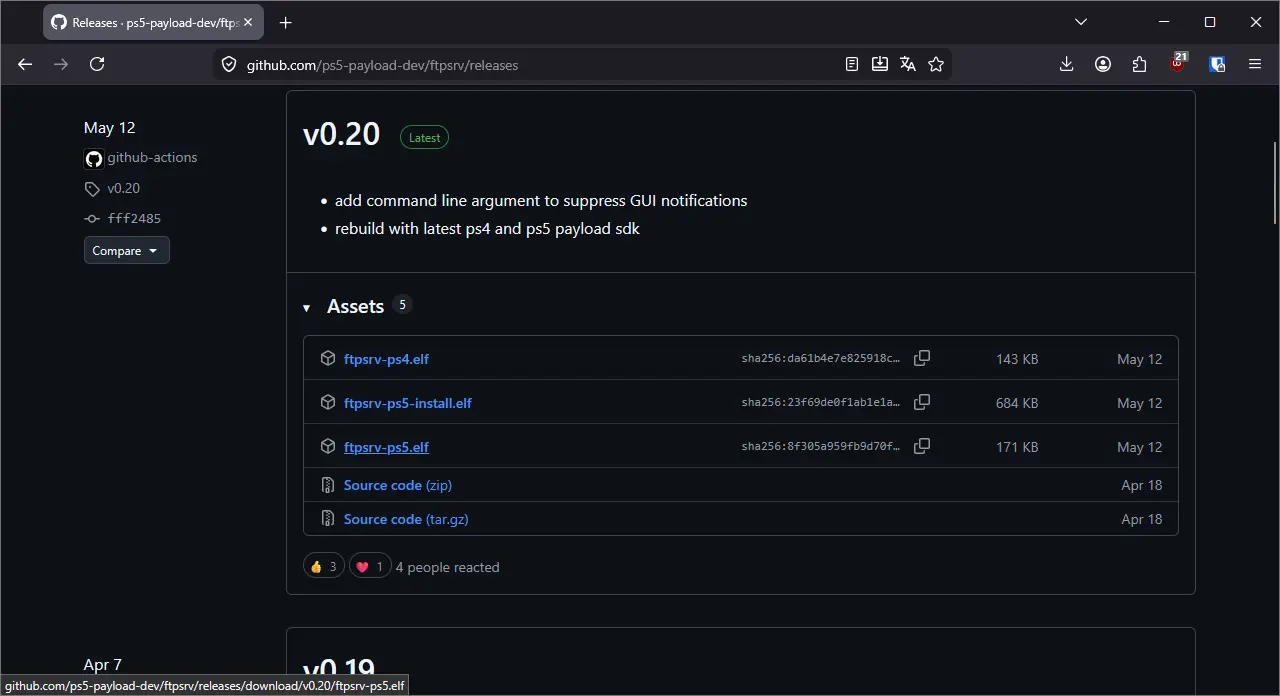The image size is (1280, 696).
Task: Open commit fff2485
Action: click(x=134, y=218)
